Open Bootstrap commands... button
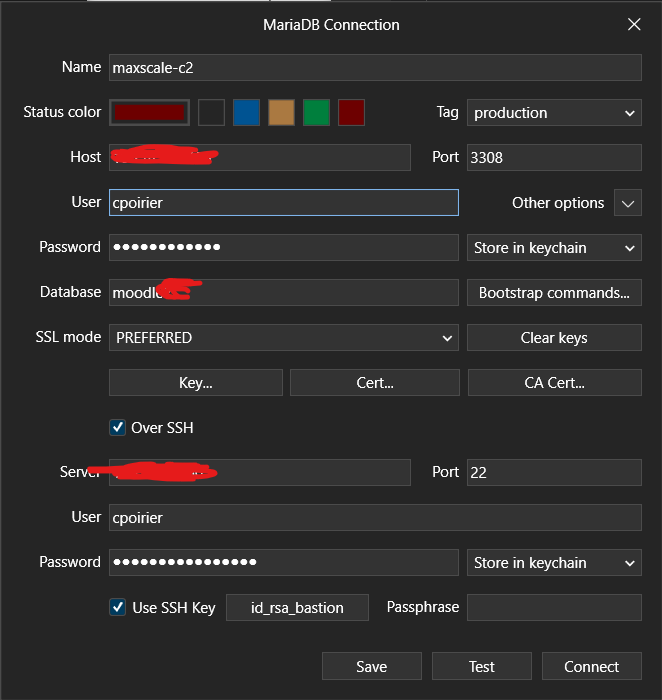662x700 pixels. point(554,292)
